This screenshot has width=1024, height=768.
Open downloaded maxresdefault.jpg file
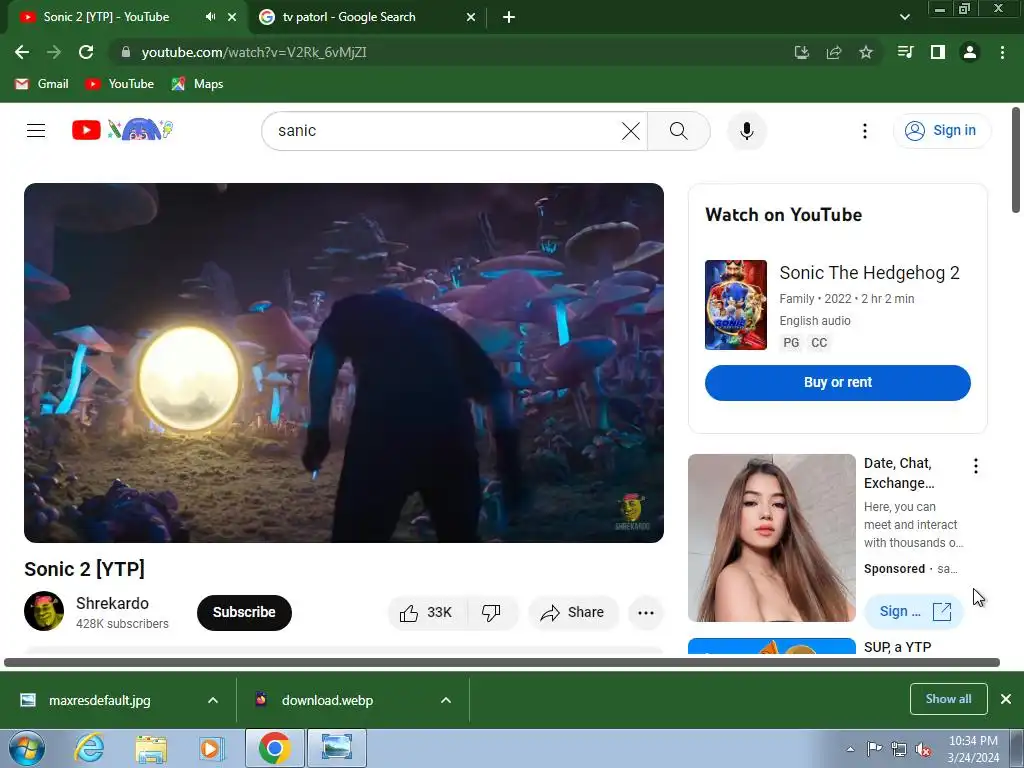pyautogui.click(x=99, y=700)
